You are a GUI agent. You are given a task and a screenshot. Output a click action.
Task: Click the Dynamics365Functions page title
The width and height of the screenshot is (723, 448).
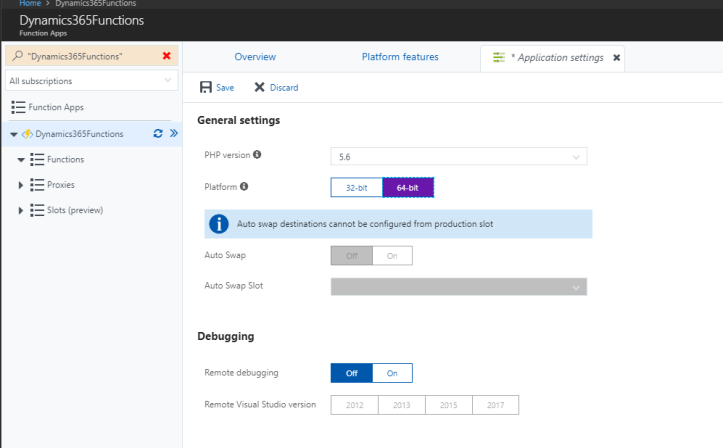click(x=82, y=20)
